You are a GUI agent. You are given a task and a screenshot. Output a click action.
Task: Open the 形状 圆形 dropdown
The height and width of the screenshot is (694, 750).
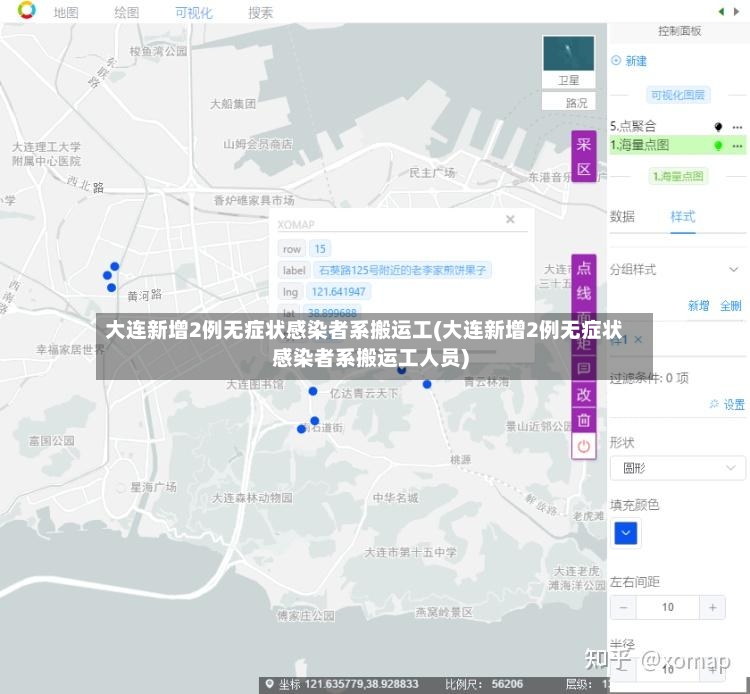[x=678, y=468]
